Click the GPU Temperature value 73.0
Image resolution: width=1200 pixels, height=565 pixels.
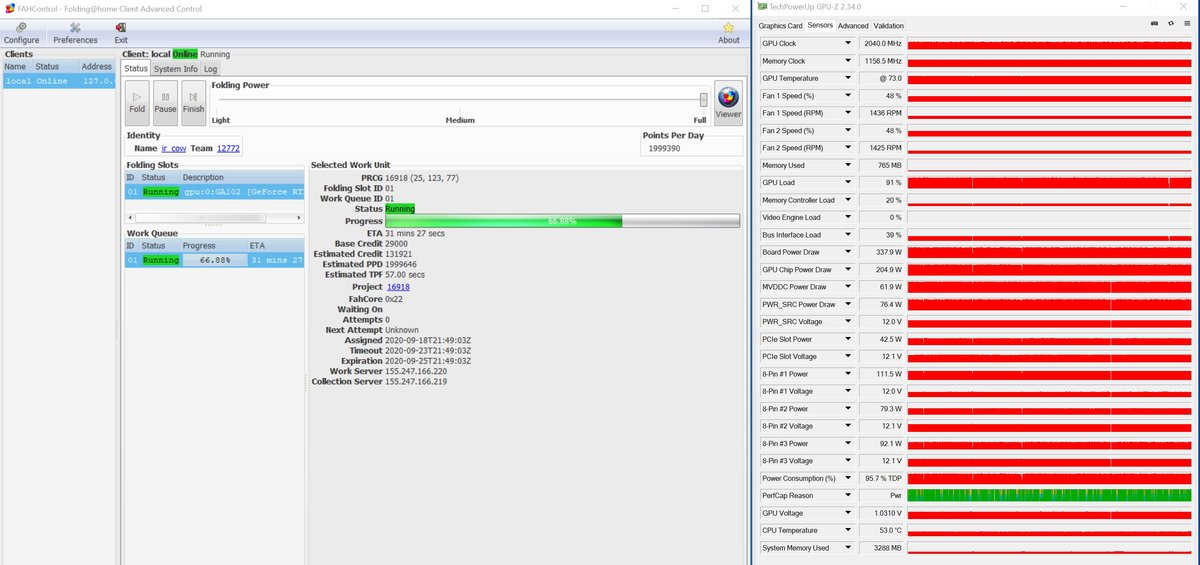[x=881, y=78]
